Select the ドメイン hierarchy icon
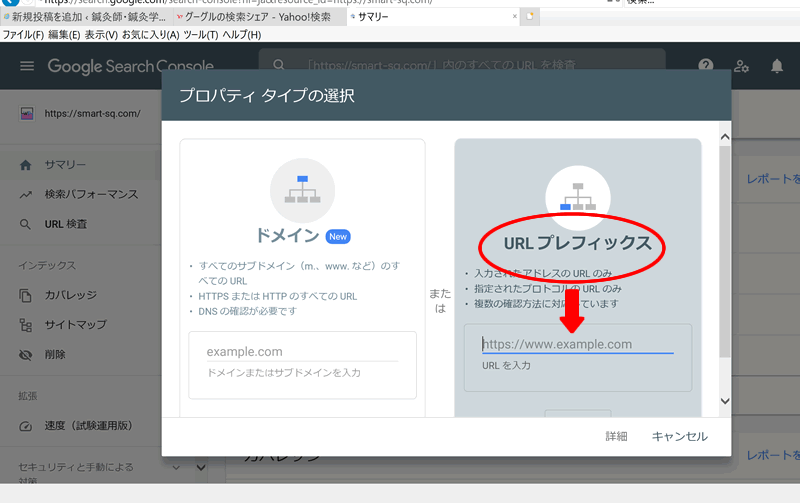This screenshot has width=800, height=503. pos(302,189)
